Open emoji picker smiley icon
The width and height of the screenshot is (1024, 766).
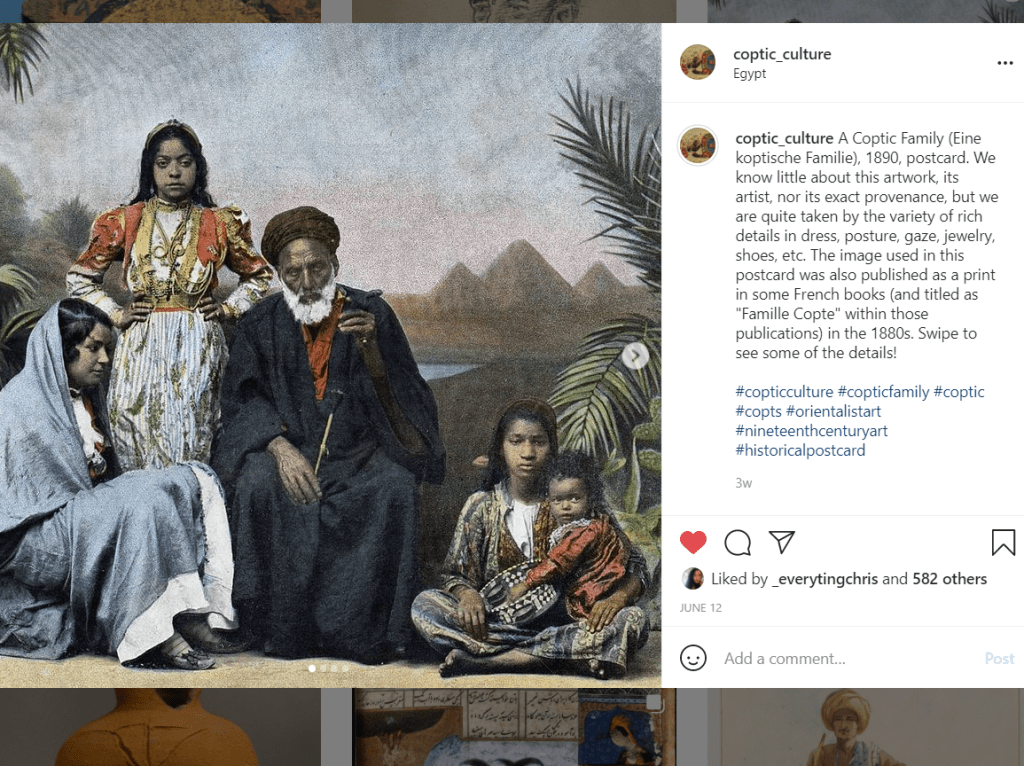click(x=693, y=658)
